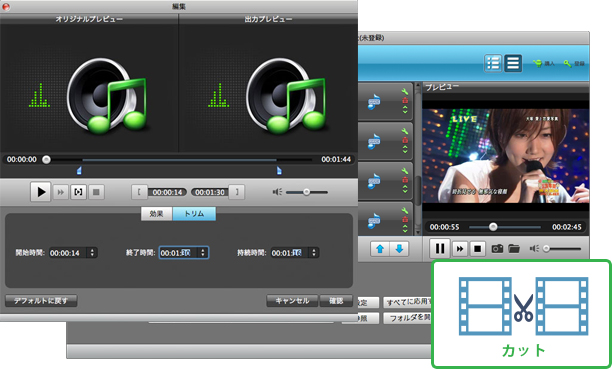Click the green reorder arrows on second file row
Screen dimensions: 612x369
[405, 149]
